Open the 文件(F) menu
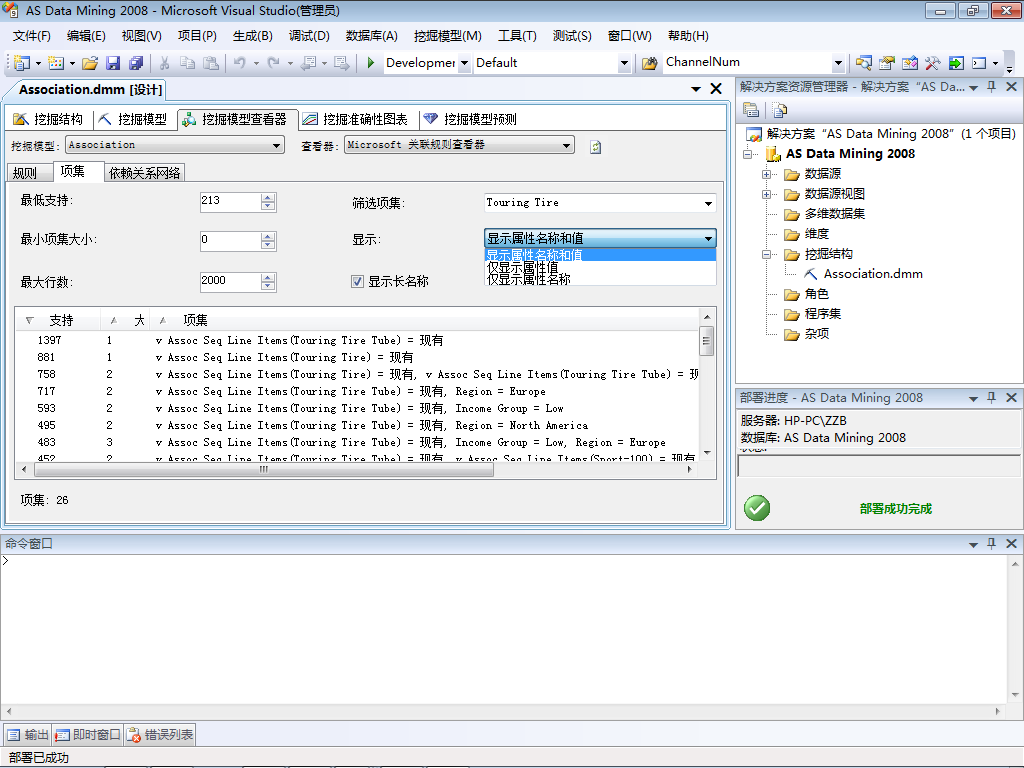 (x=31, y=36)
